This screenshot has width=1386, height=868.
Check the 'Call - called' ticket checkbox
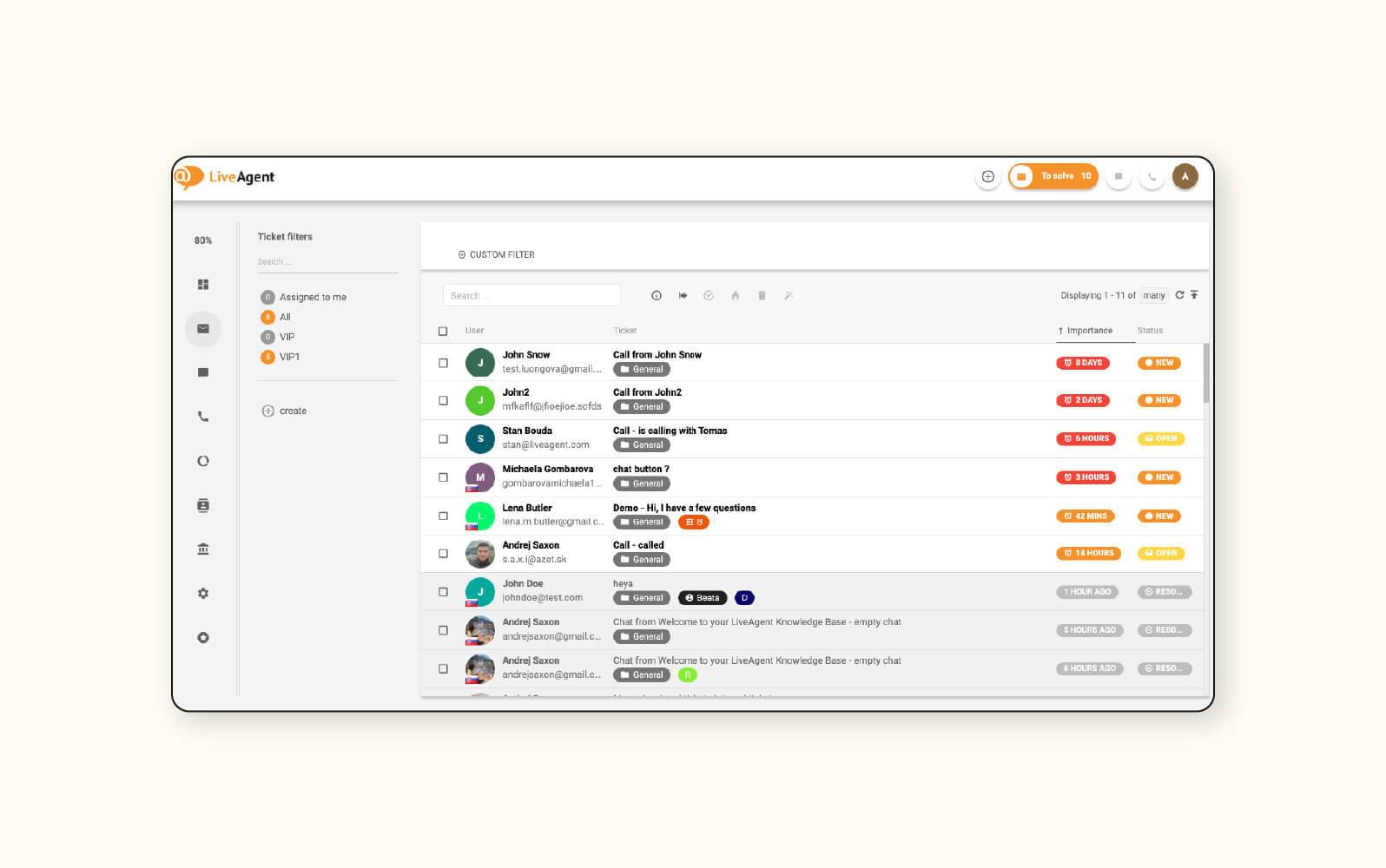tap(443, 554)
